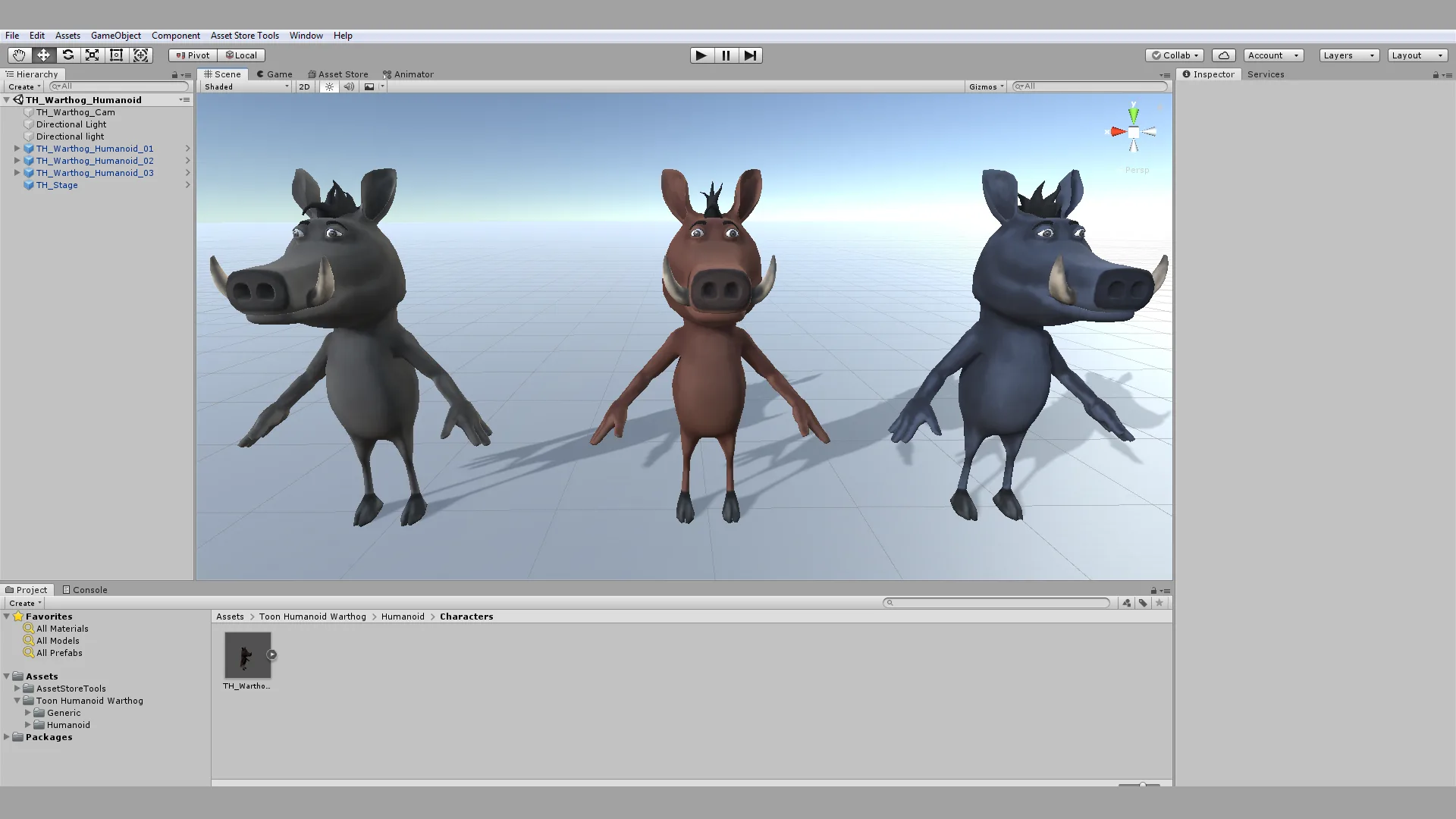Image resolution: width=1456 pixels, height=819 pixels.
Task: Expand TH_Warthog_Humanoid_03 in Hierarchy
Action: point(17,173)
